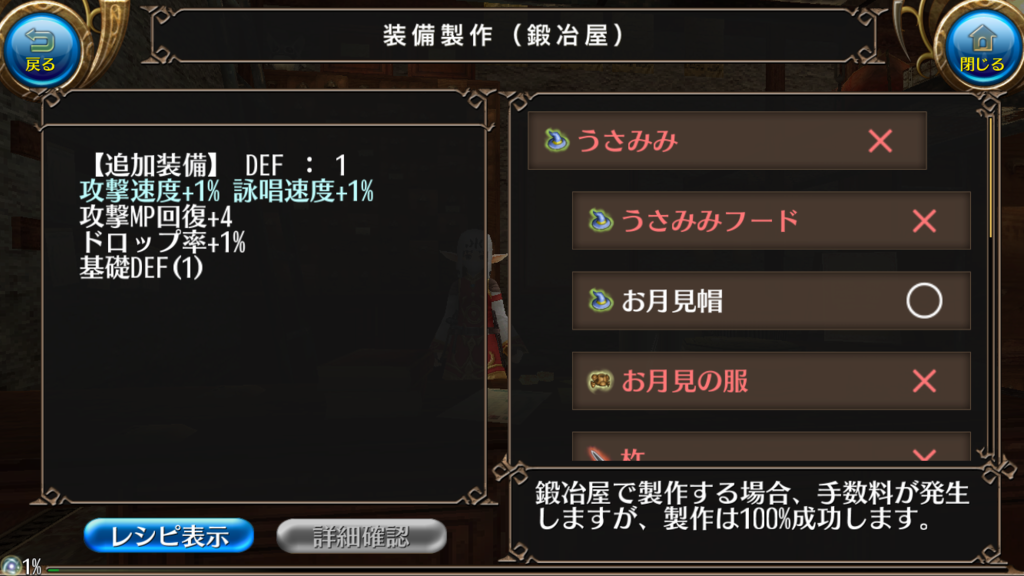This screenshot has width=1024, height=576.
Task: Click the red X on うさみみ
Action: tap(880, 140)
